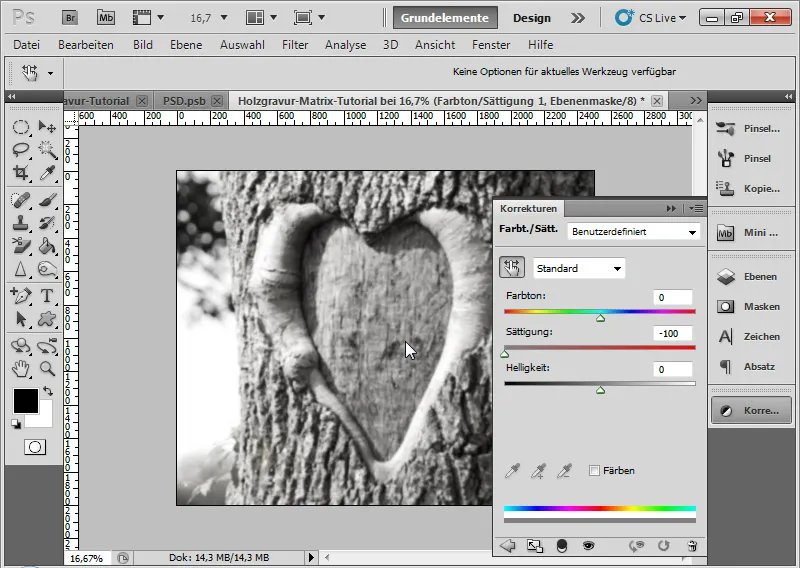Open the Ebenen panel
800x568 pixels.
tap(751, 277)
